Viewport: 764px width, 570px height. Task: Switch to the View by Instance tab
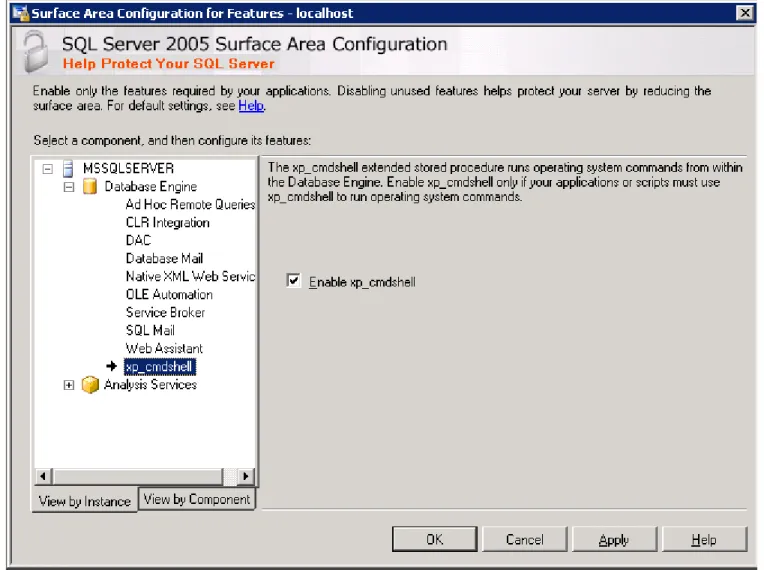(x=85, y=501)
